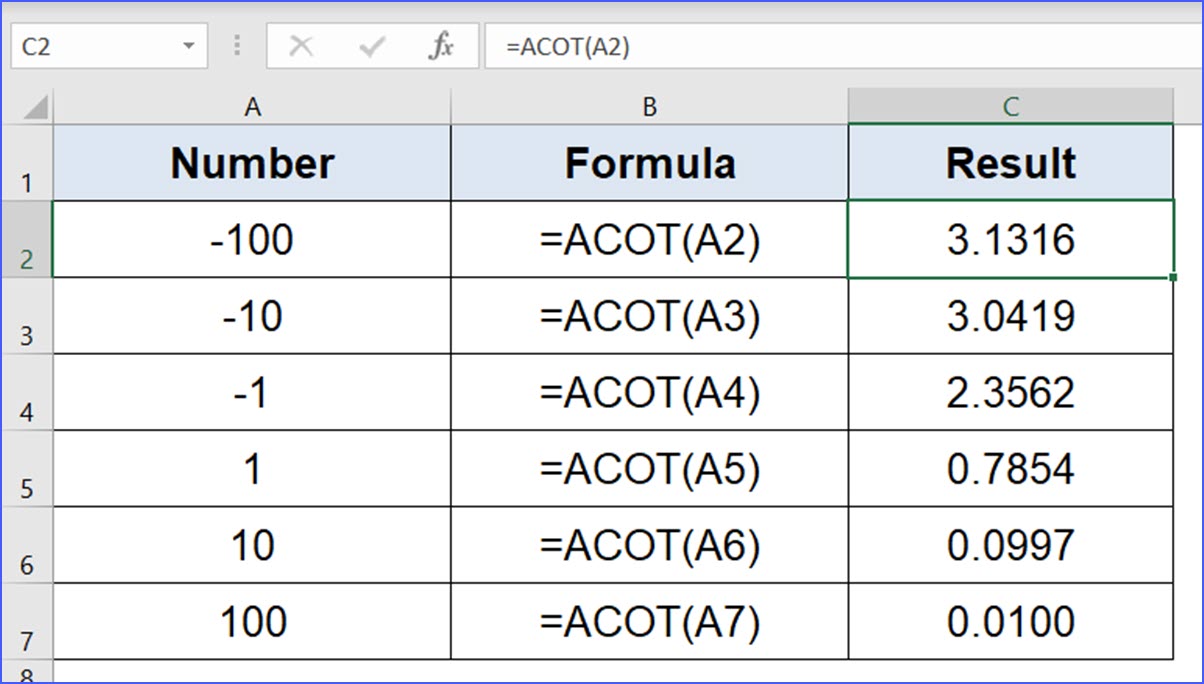Select the Number header cell
The image size is (1204, 684).
point(252,162)
